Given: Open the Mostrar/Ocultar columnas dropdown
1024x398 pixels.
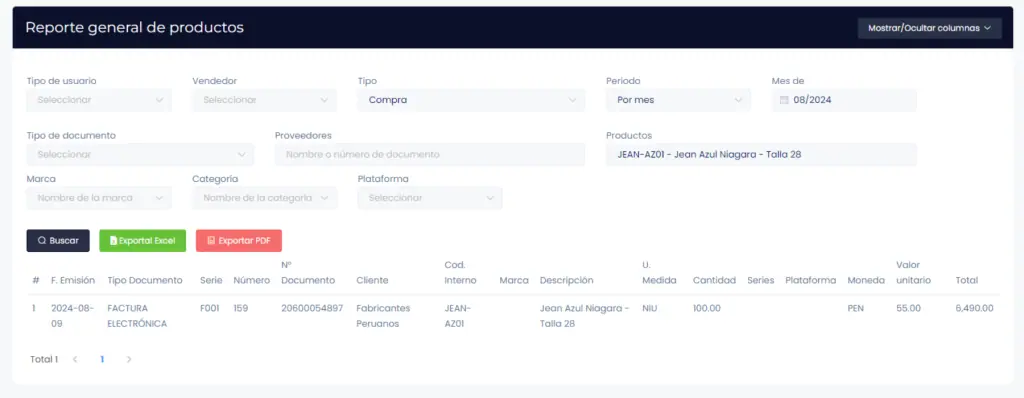Looking at the screenshot, I should point(929,28).
